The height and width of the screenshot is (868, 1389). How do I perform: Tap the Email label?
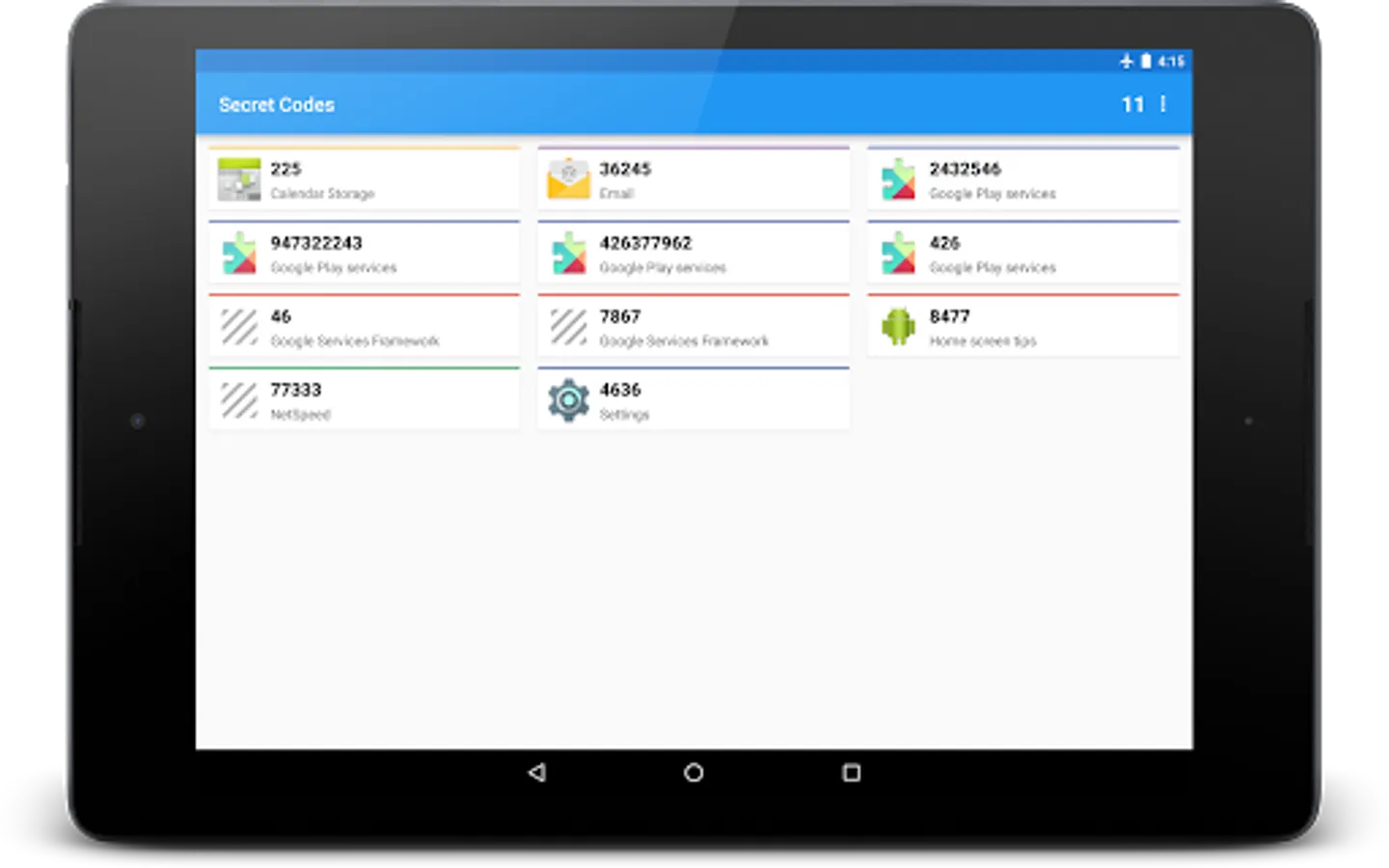tap(616, 194)
